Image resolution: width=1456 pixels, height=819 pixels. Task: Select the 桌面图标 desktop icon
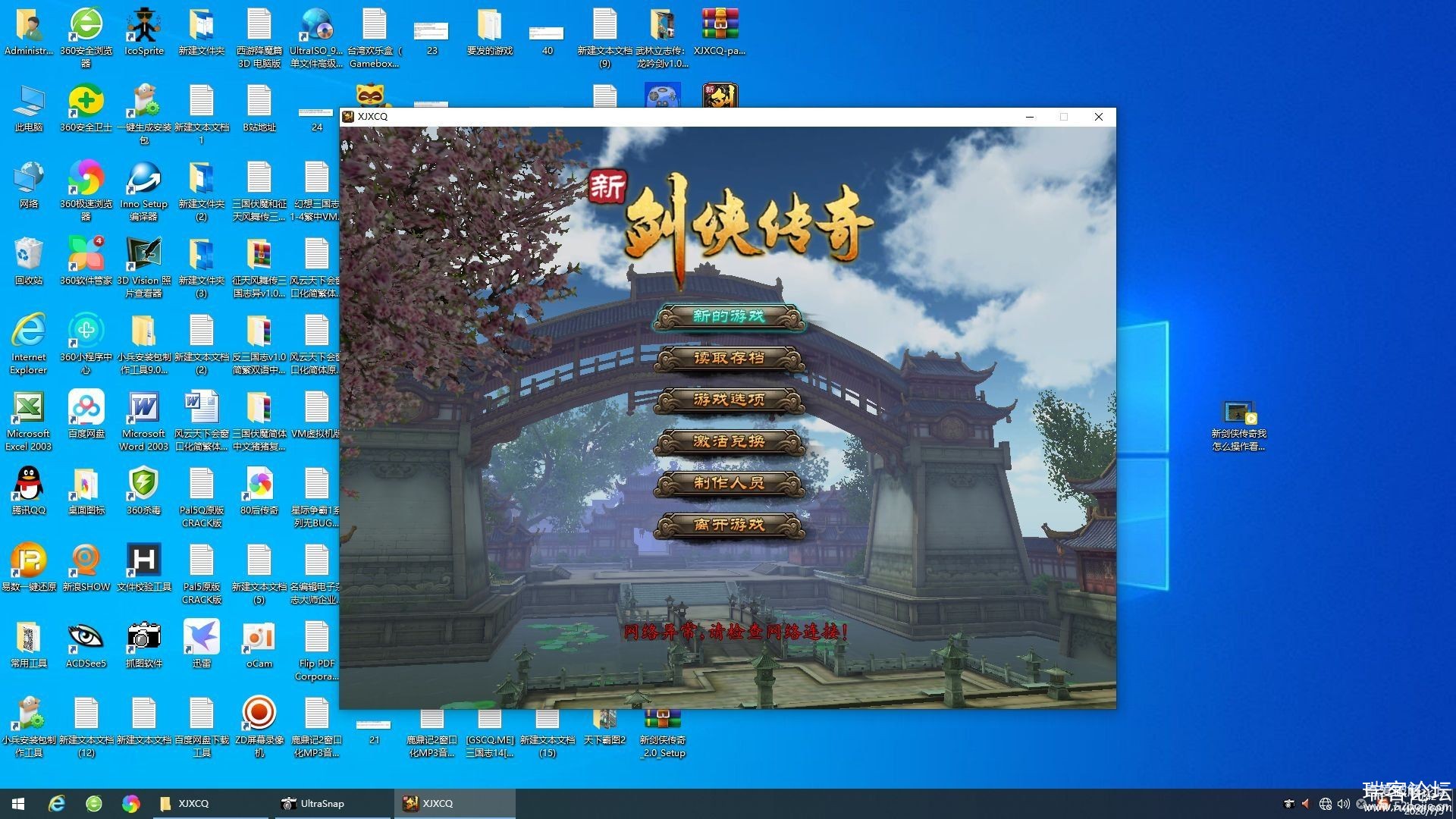click(86, 491)
